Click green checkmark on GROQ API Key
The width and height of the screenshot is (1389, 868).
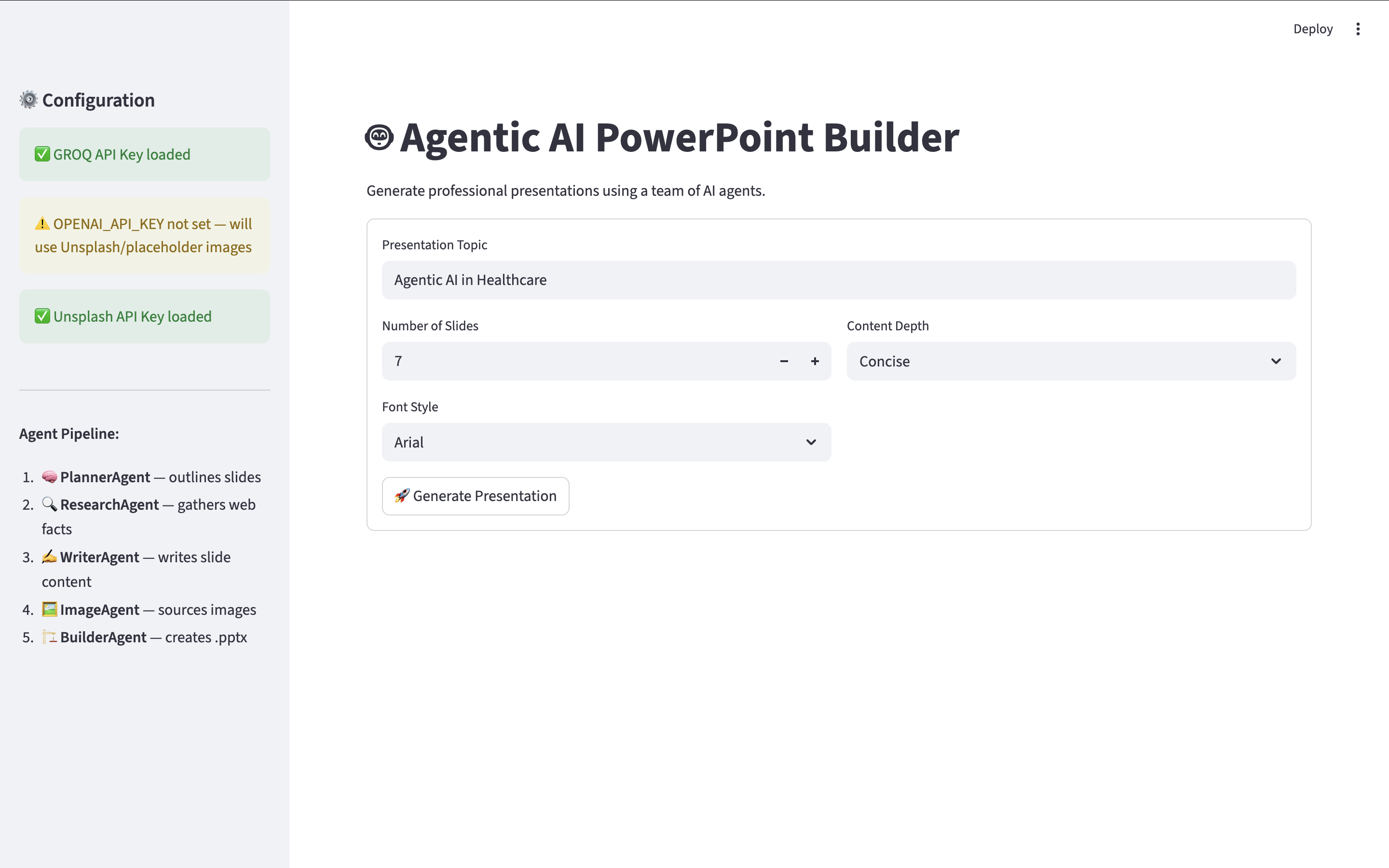[42, 154]
